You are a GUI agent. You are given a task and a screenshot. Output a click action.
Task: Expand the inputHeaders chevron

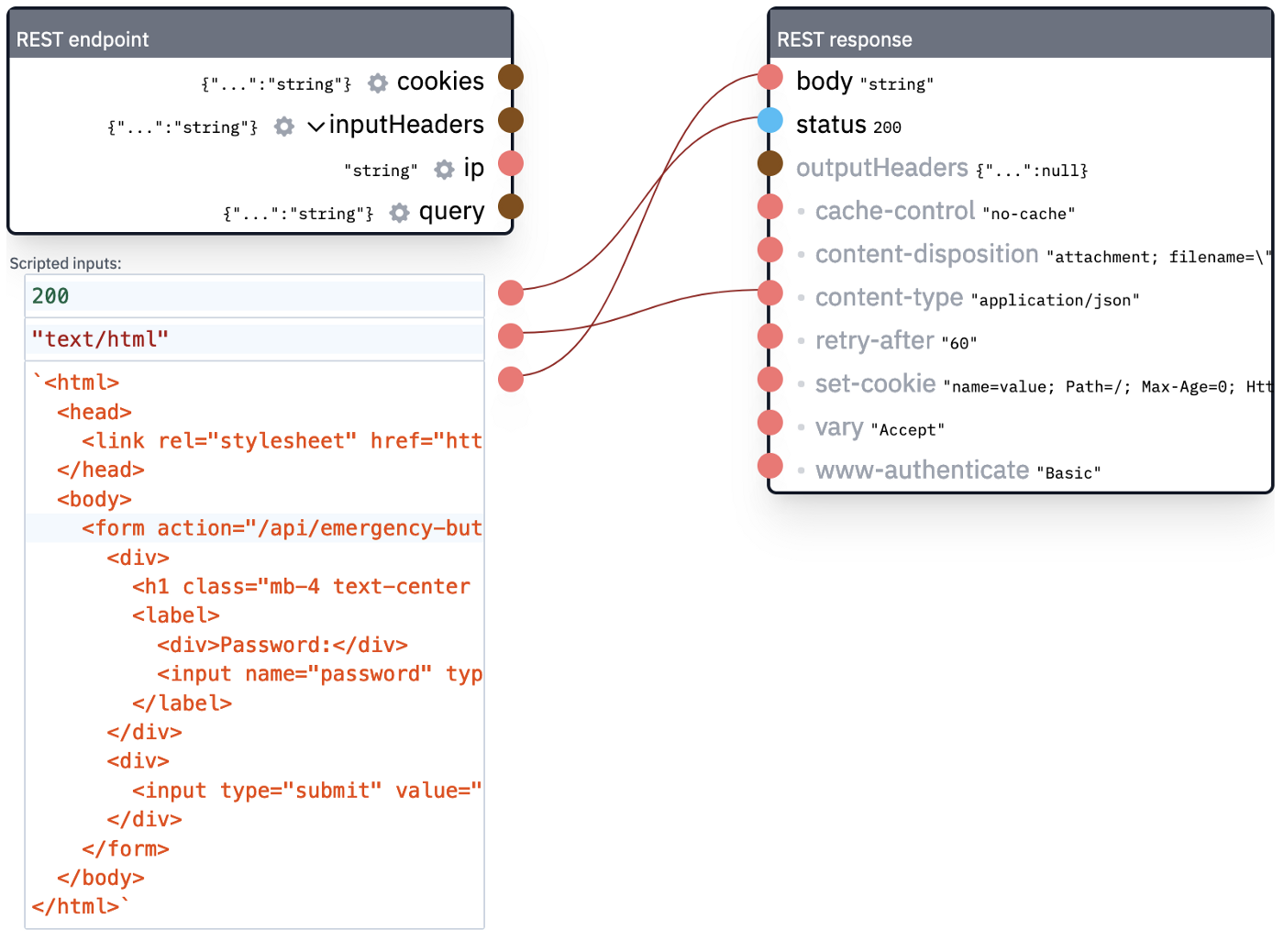pyautogui.click(x=315, y=126)
